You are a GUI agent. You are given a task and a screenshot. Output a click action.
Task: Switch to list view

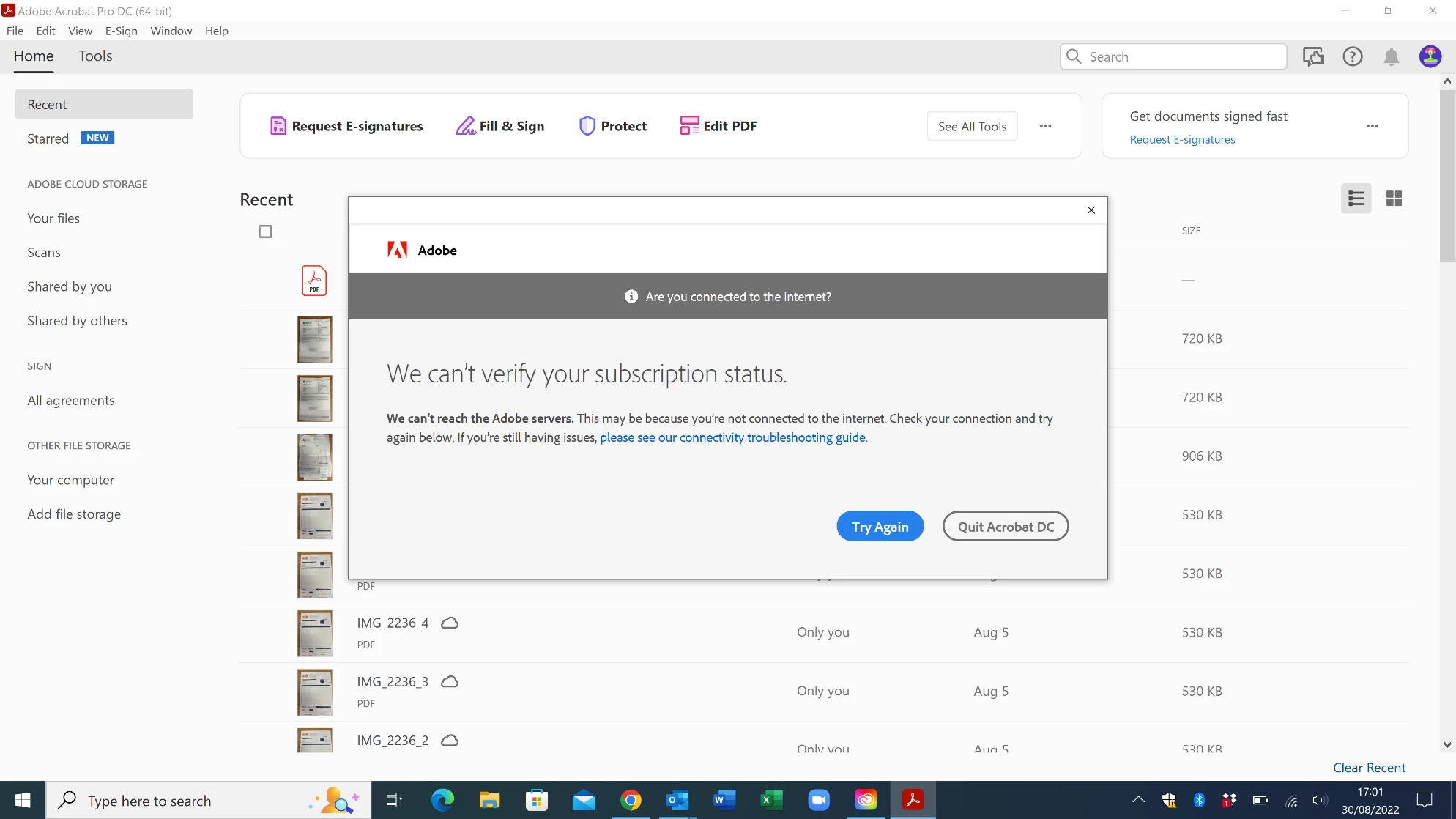[1356, 199]
